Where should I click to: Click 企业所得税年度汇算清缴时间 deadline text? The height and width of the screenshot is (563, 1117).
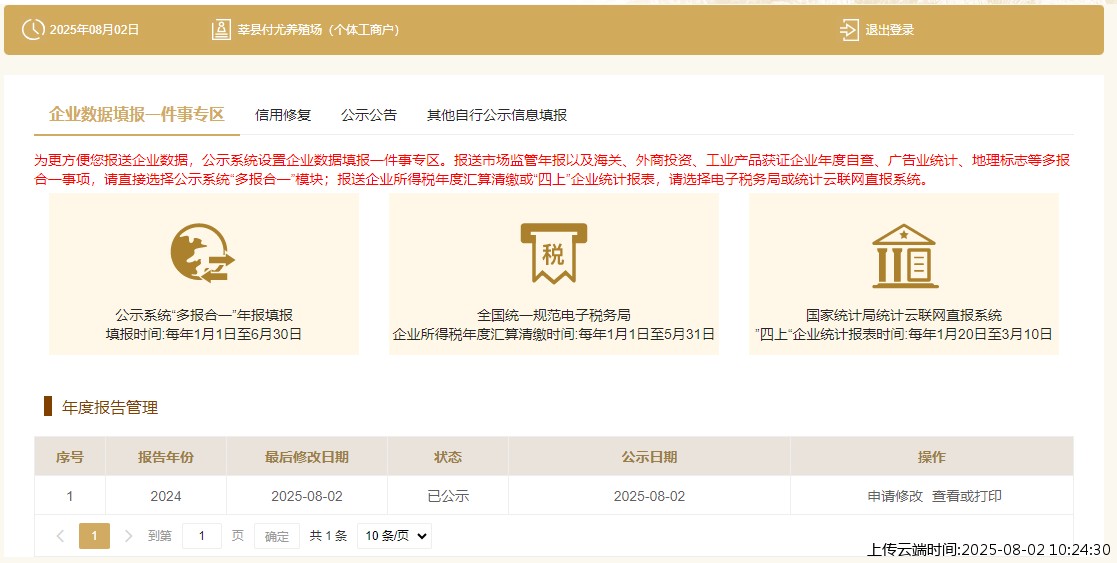(x=554, y=334)
